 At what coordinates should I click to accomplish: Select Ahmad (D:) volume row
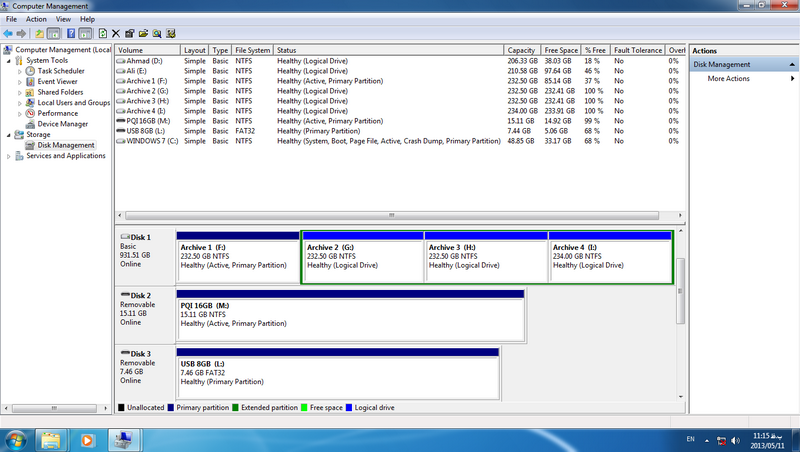pos(399,61)
